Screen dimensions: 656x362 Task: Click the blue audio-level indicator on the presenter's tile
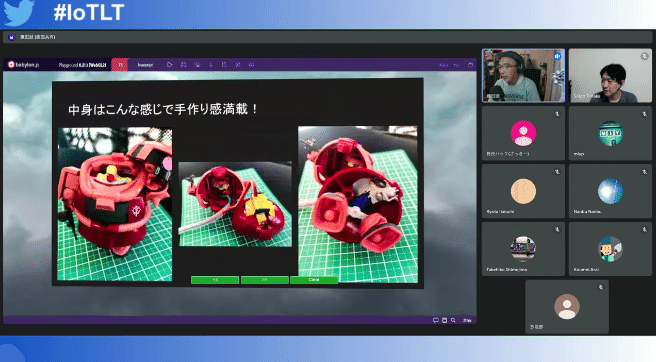click(x=557, y=56)
